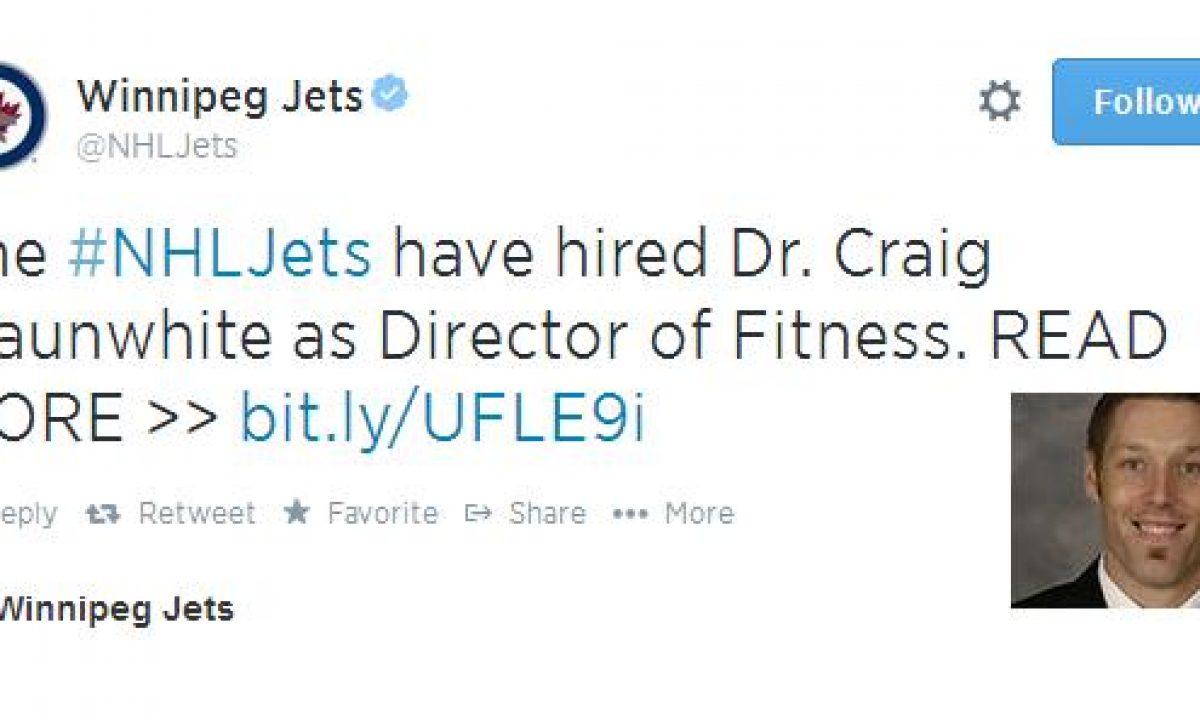This screenshot has height=720, width=1200.
Task: Click the retweet arrows icon
Action: tap(103, 514)
